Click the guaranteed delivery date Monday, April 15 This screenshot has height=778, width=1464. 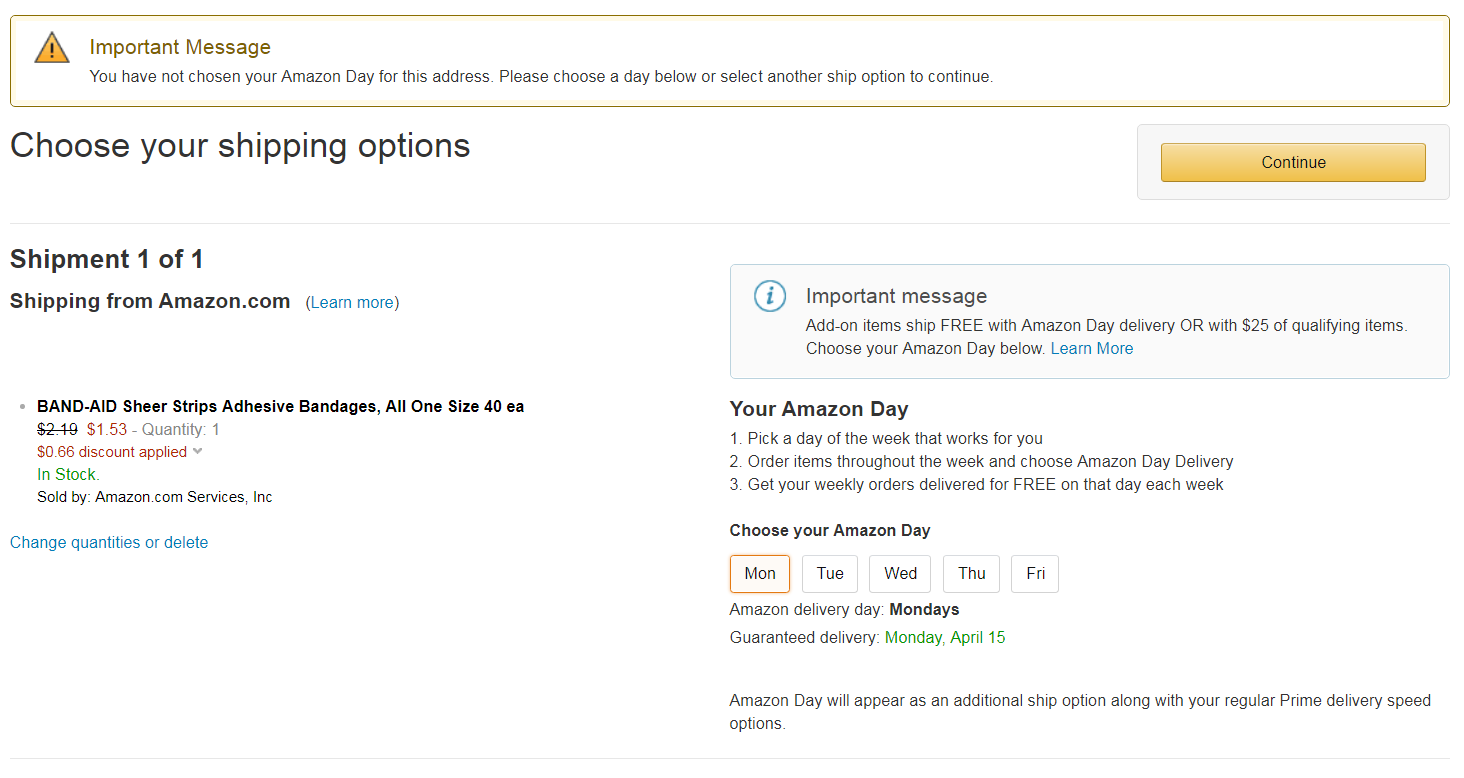945,637
